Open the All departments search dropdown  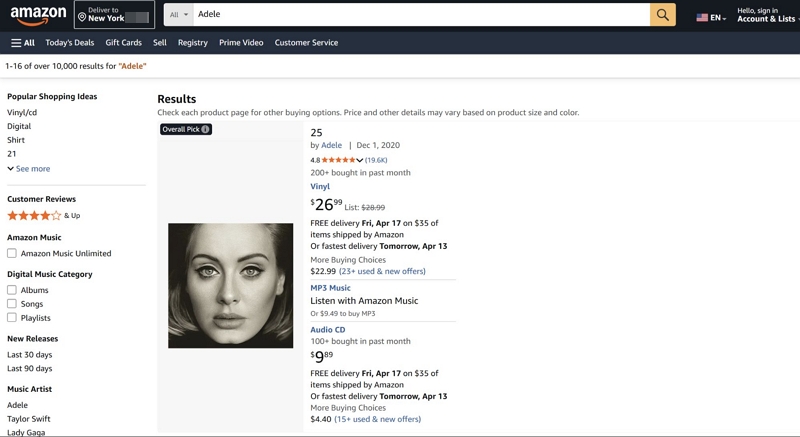point(179,15)
